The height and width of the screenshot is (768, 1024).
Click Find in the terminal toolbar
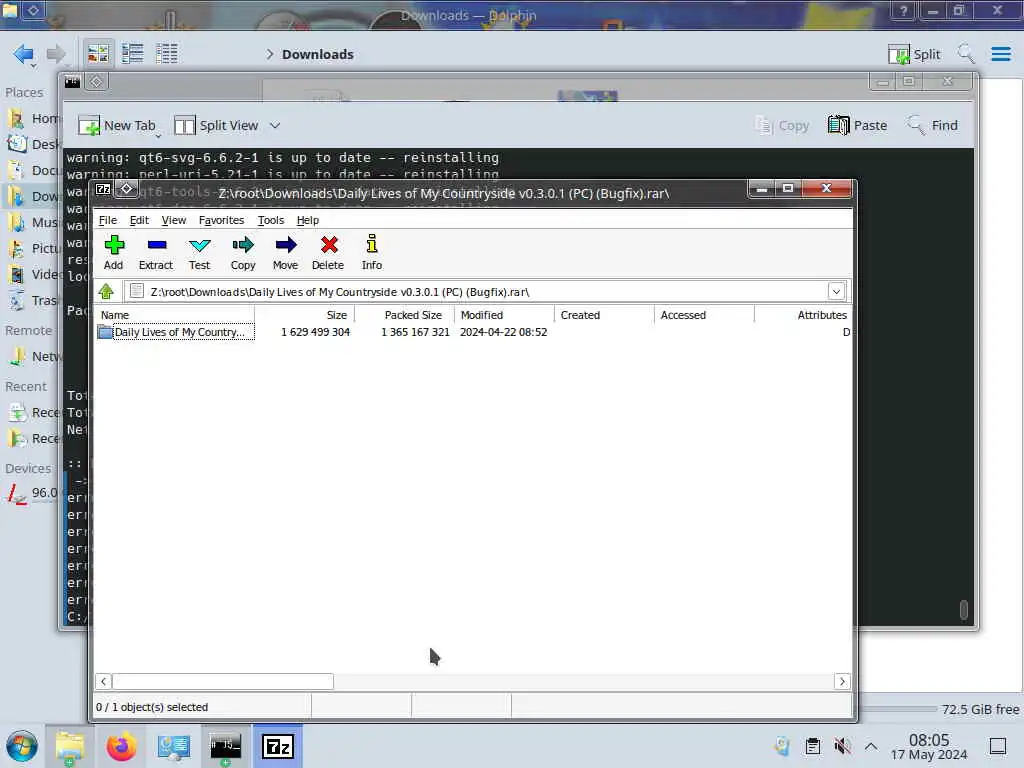(933, 125)
